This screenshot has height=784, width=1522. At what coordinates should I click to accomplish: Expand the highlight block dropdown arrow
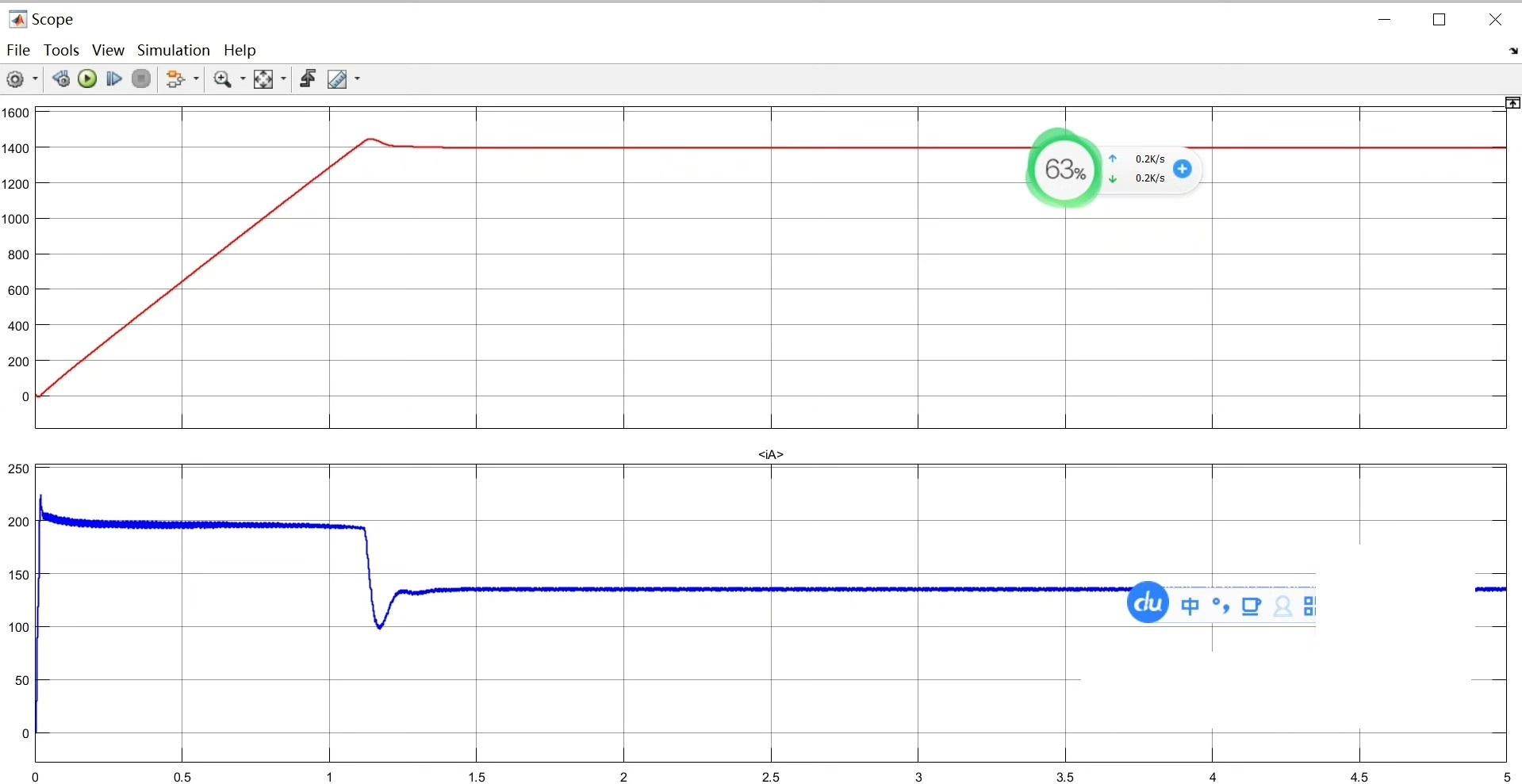tap(196, 79)
